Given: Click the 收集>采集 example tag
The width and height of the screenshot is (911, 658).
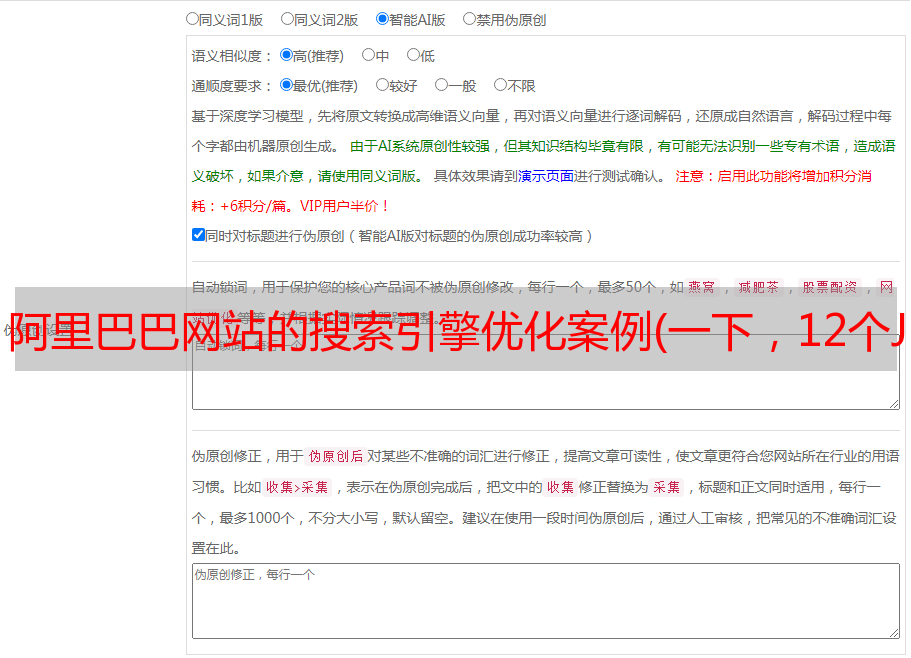Looking at the screenshot, I should 297,487.
